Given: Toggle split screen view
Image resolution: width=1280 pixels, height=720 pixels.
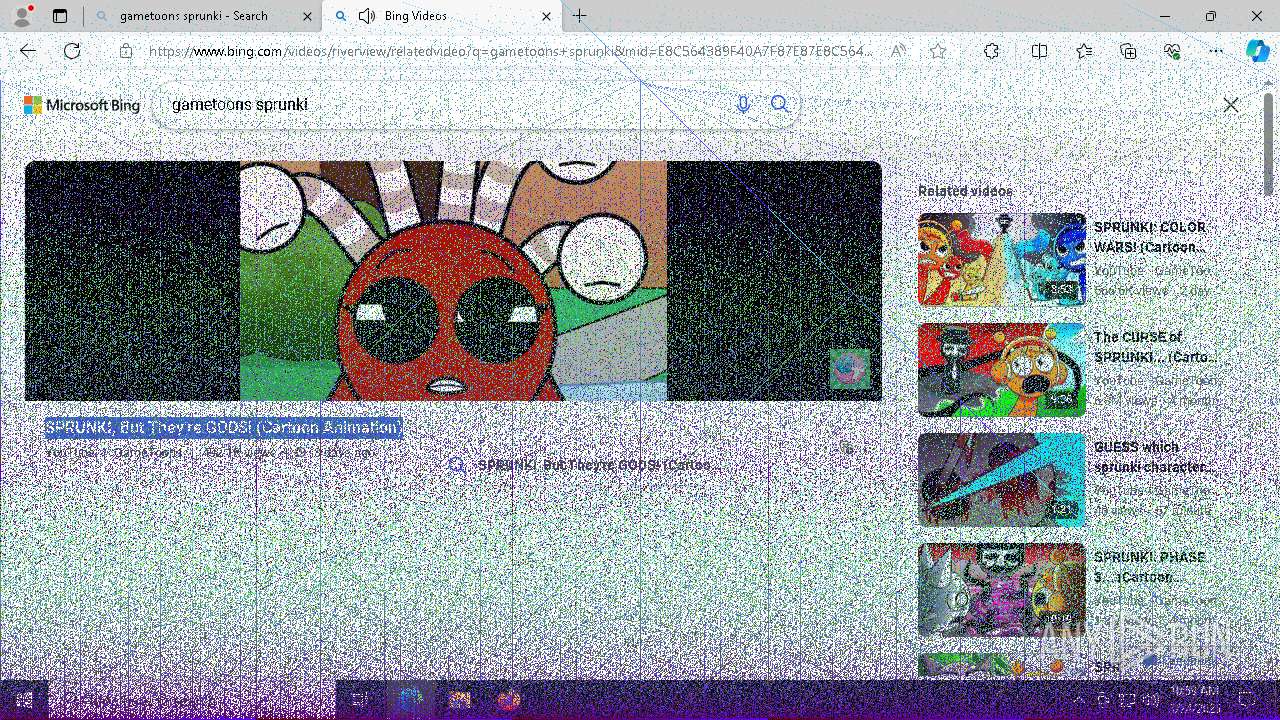Looking at the screenshot, I should 1039,51.
